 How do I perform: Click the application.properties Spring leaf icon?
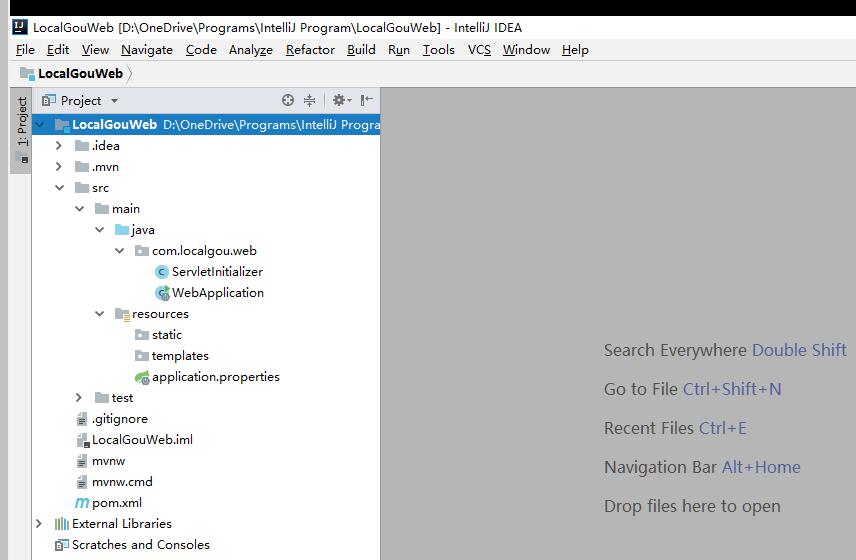142,377
